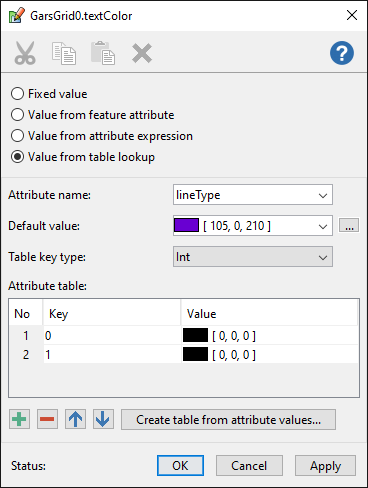Click the Cut scissors icon

click(x=25, y=53)
